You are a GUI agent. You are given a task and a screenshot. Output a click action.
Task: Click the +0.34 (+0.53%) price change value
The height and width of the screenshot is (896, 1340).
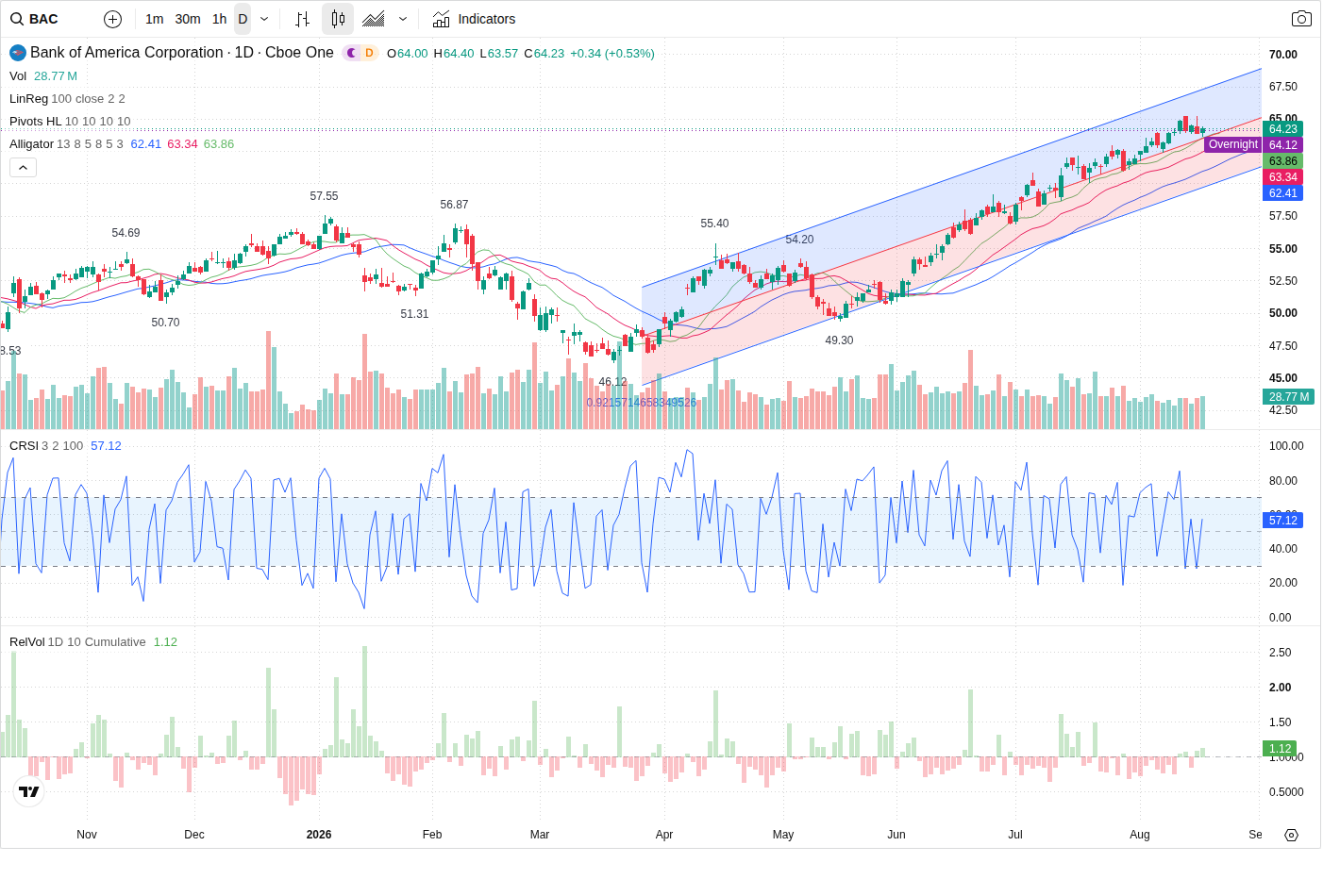(612, 54)
